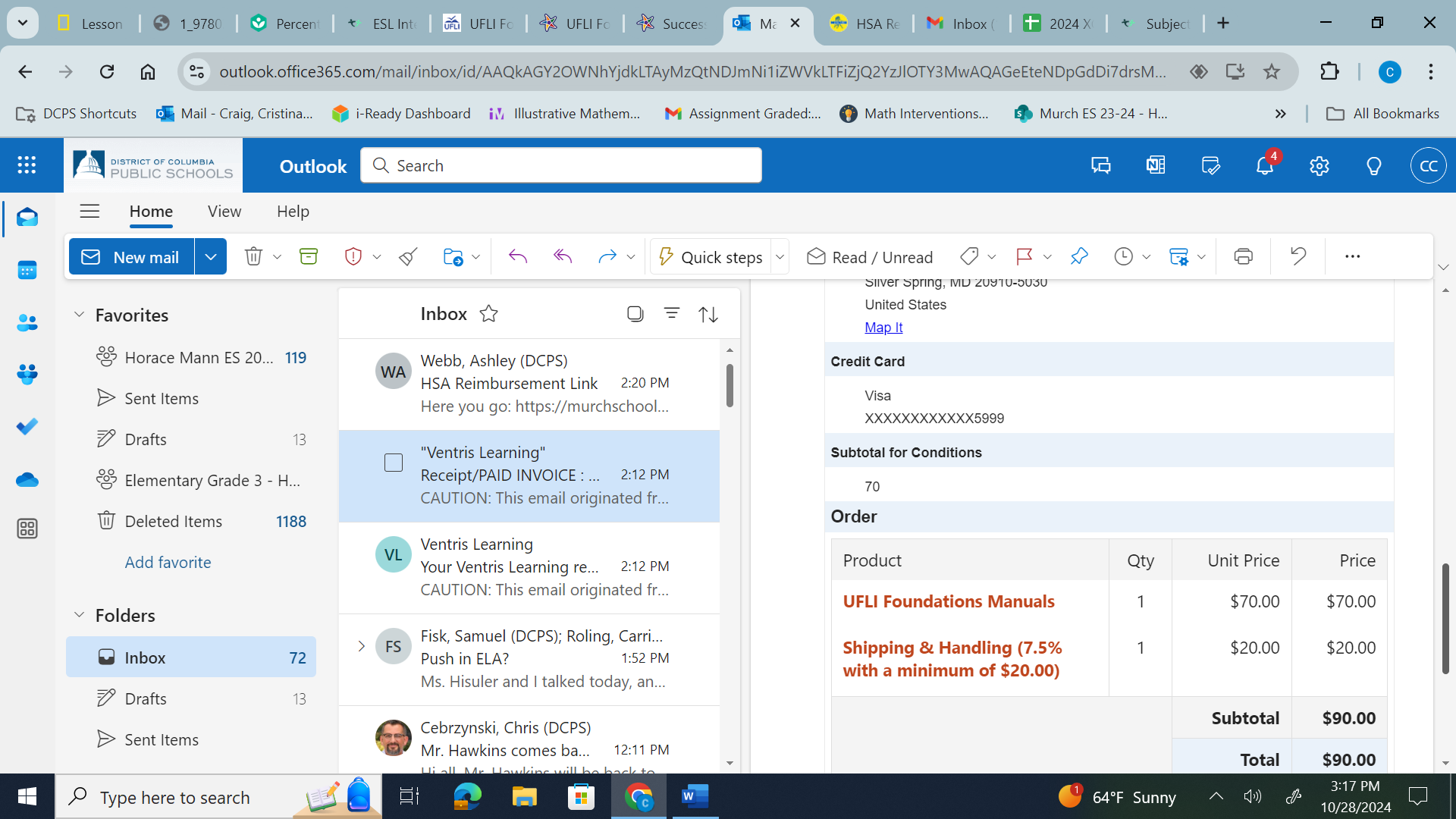Image resolution: width=1456 pixels, height=819 pixels.
Task: Expand the Fisk, Samuel conversation thread
Action: pyautogui.click(x=362, y=646)
